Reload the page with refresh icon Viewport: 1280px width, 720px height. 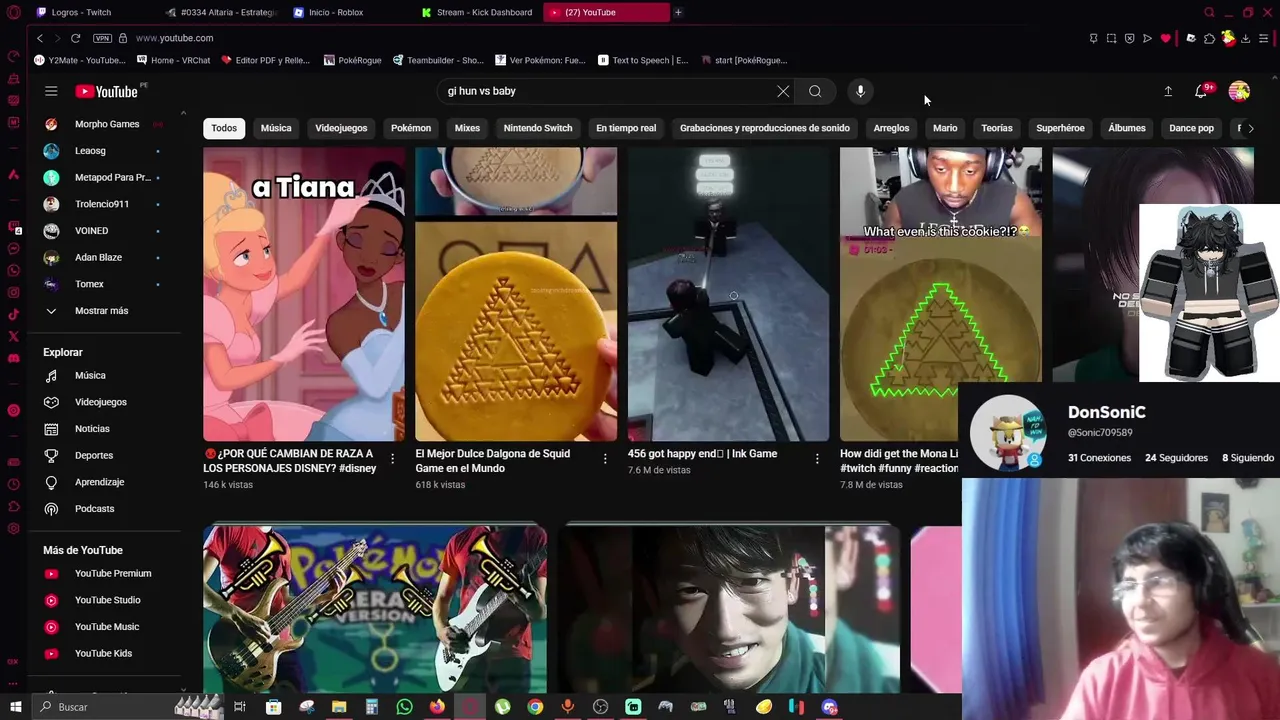coord(75,38)
